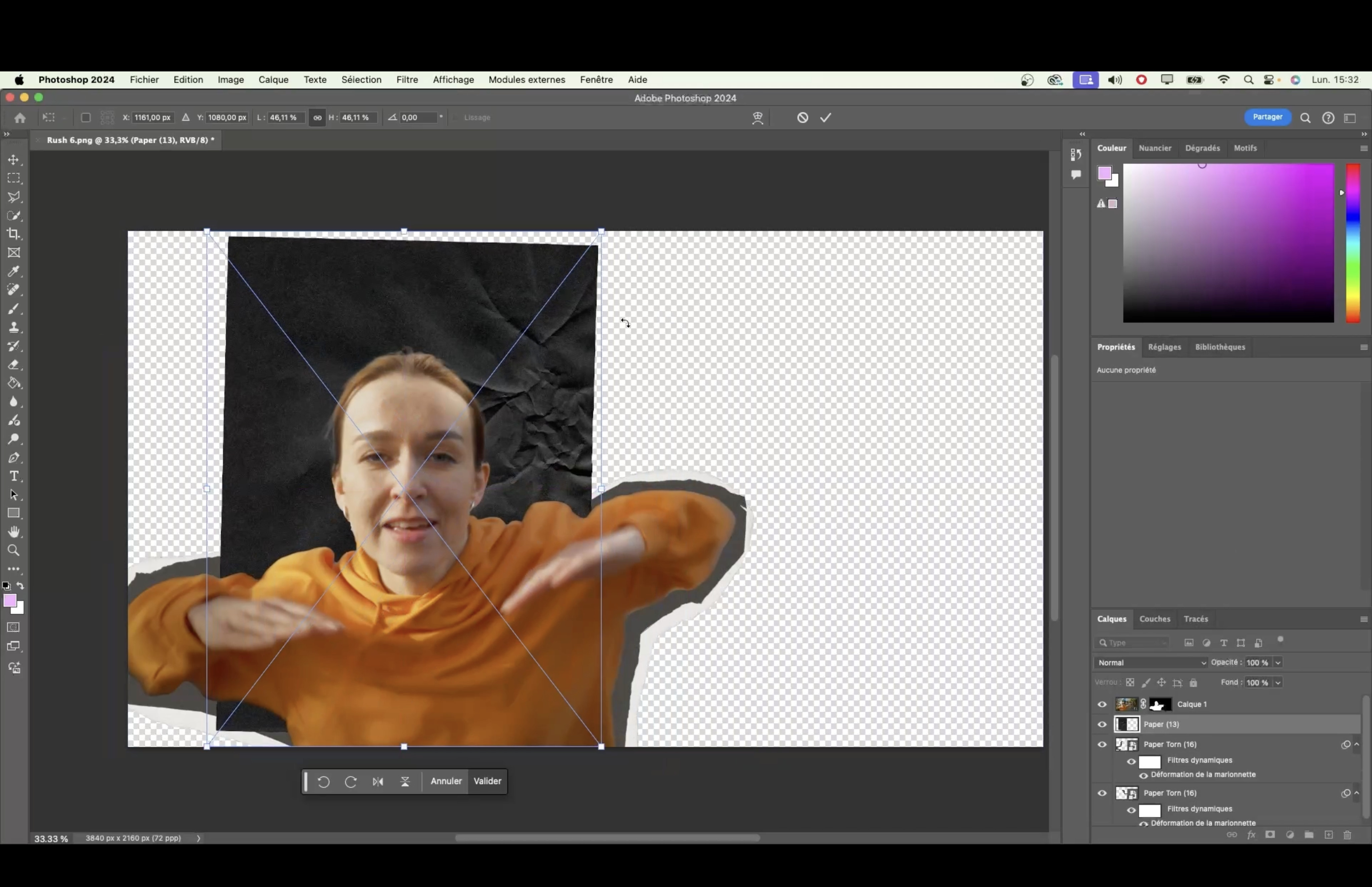1372x887 pixels.
Task: Open the Opacité value dropdown
Action: [x=1278, y=662]
